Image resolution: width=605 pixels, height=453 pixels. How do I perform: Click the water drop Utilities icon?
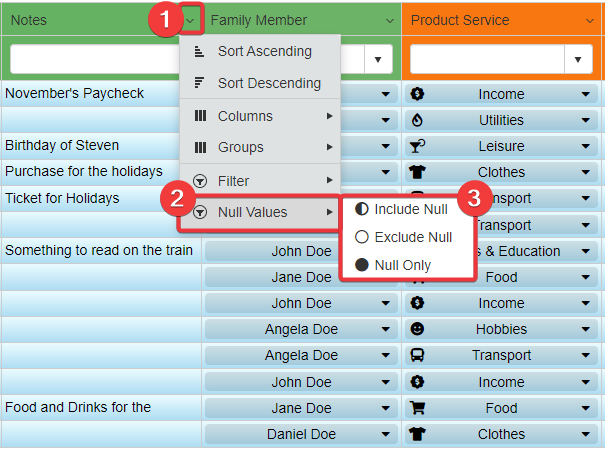(417, 120)
